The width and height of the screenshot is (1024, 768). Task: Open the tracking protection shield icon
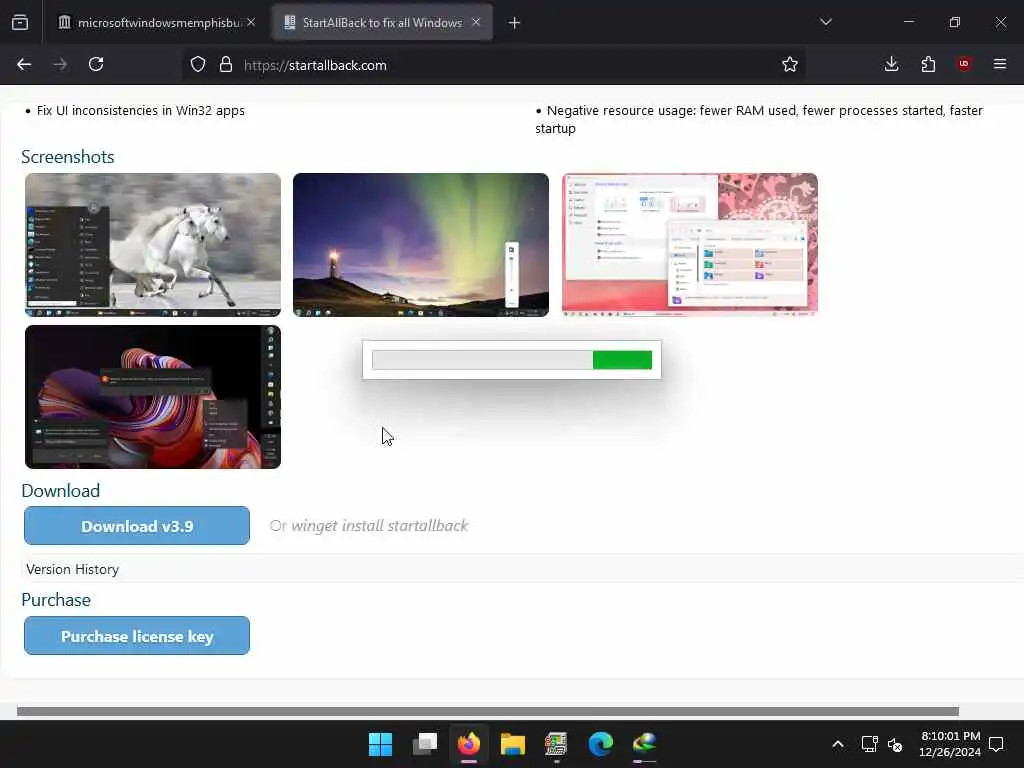pyautogui.click(x=198, y=65)
